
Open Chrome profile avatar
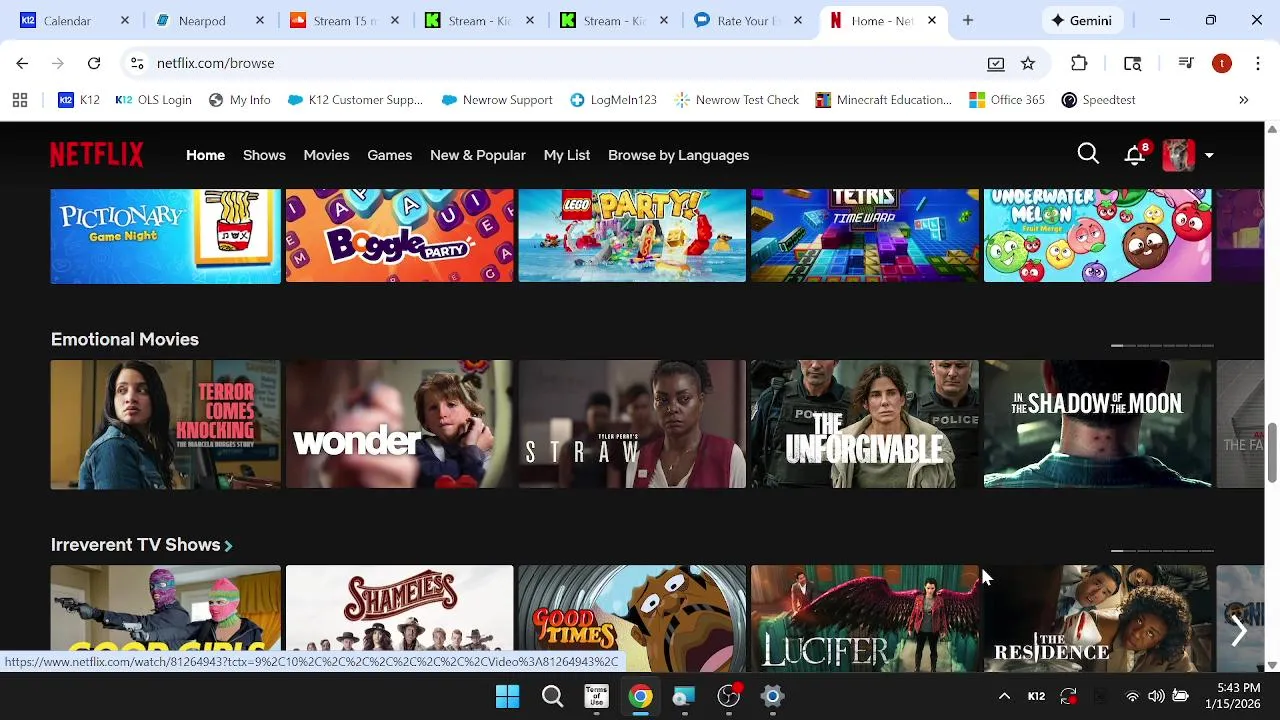[x=1222, y=63]
